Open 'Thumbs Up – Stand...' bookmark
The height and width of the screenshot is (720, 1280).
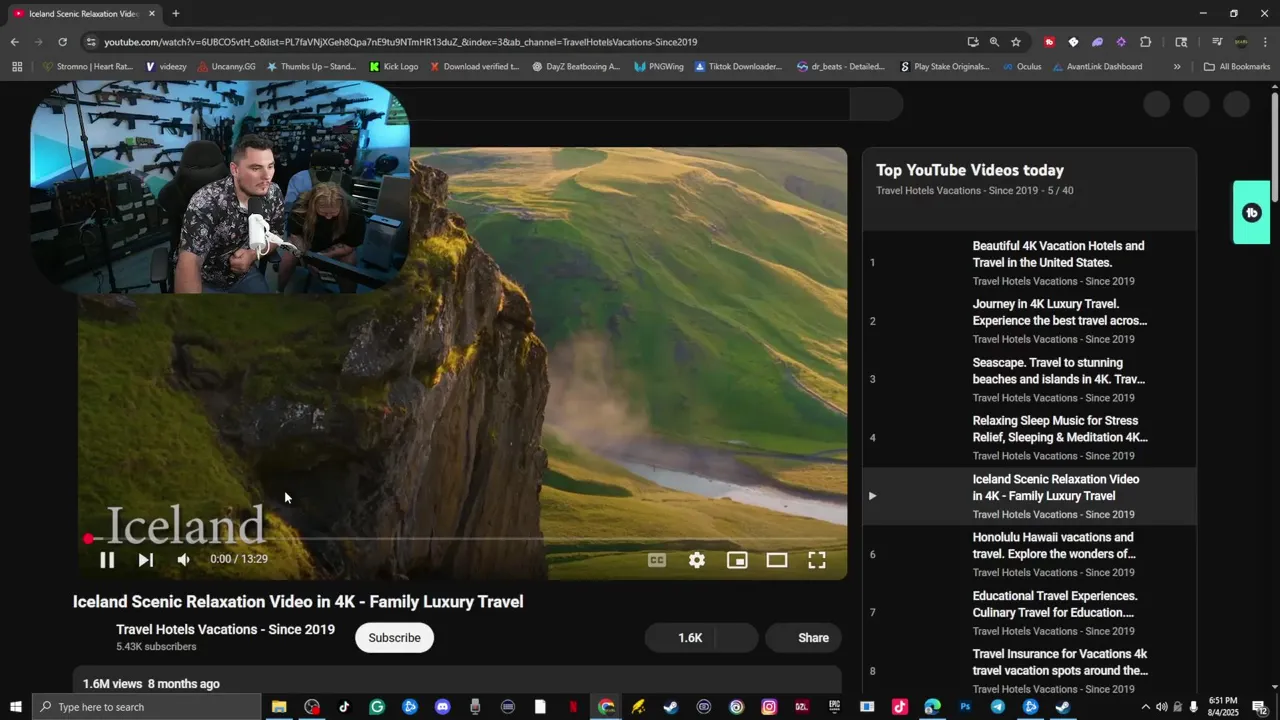pos(311,67)
